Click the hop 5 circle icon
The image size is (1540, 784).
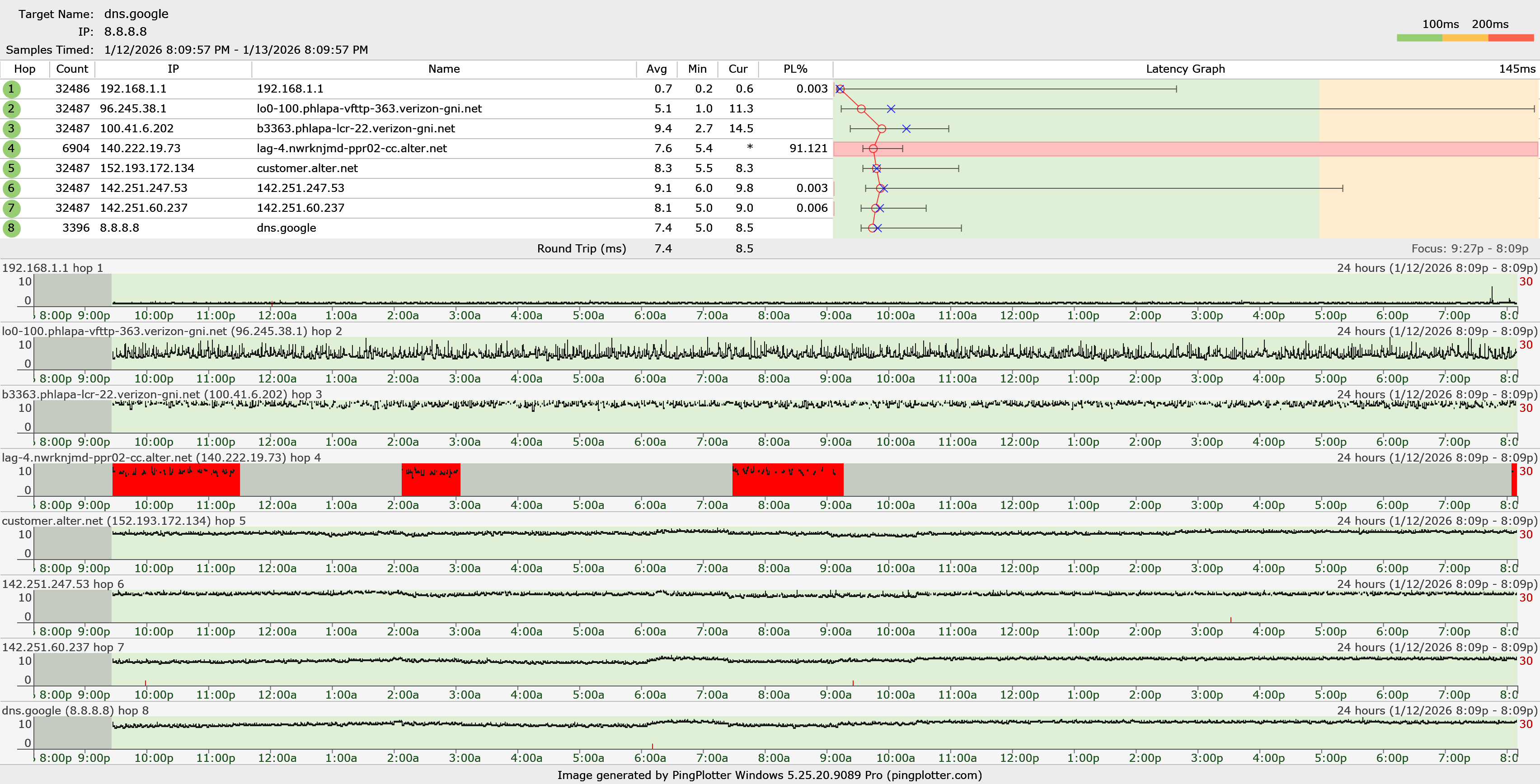[11, 168]
